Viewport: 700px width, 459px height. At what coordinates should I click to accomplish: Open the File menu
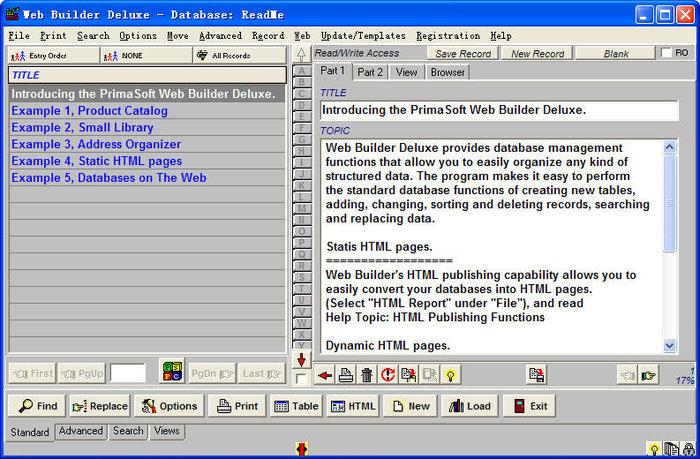coord(19,36)
